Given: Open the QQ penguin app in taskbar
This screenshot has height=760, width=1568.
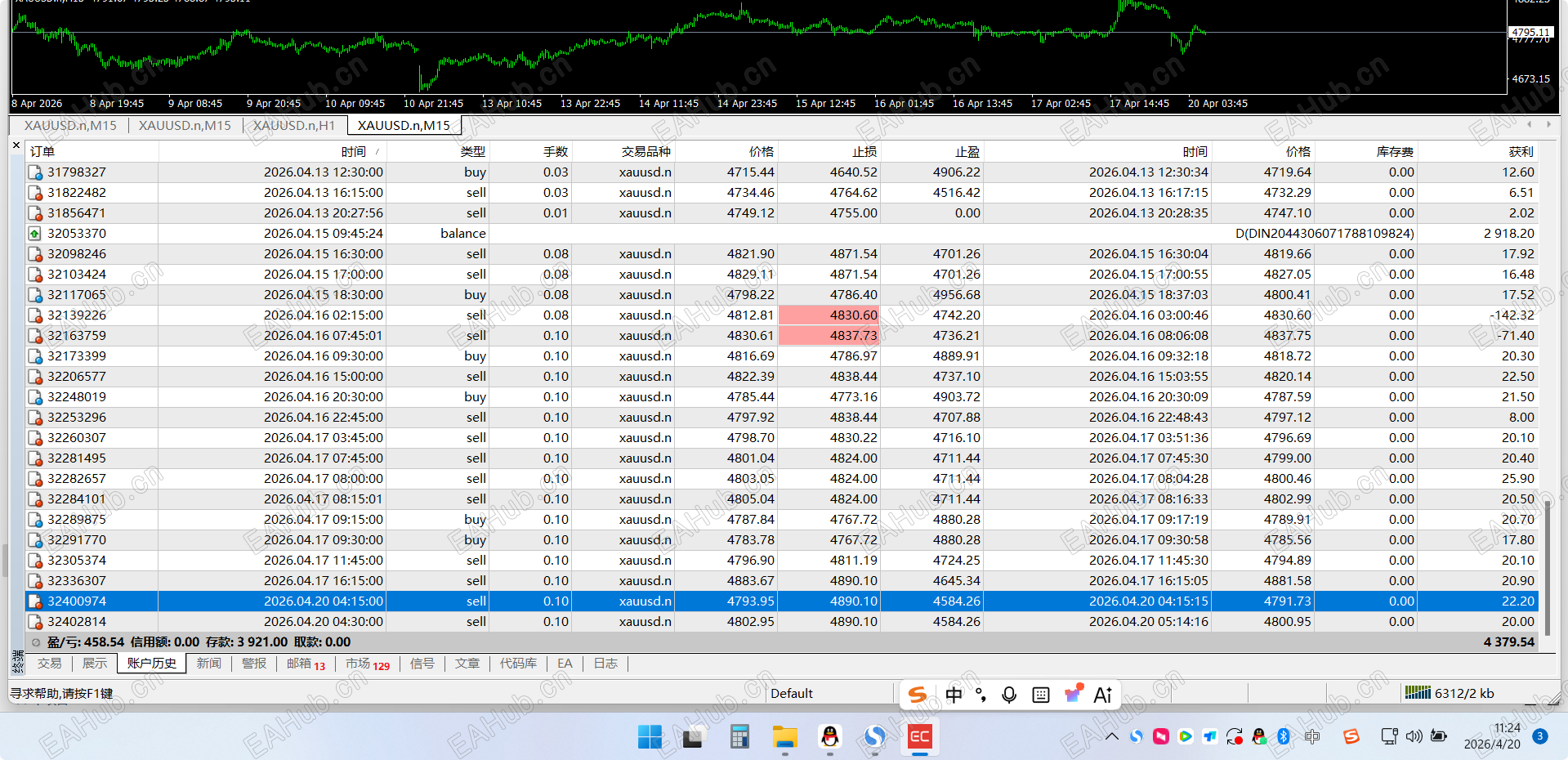Looking at the screenshot, I should pos(830,737).
